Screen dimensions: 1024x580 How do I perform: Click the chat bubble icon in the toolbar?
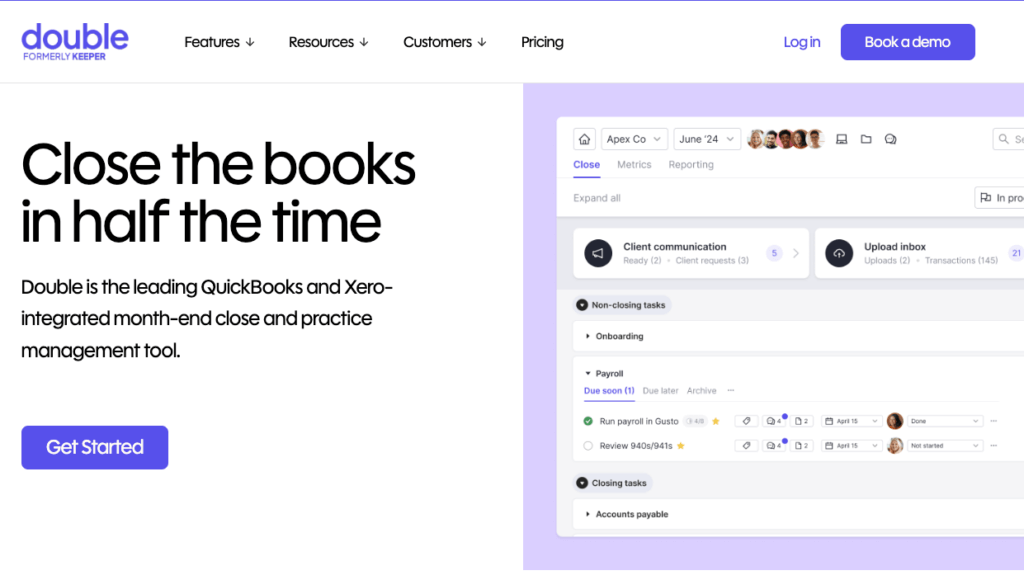890,139
